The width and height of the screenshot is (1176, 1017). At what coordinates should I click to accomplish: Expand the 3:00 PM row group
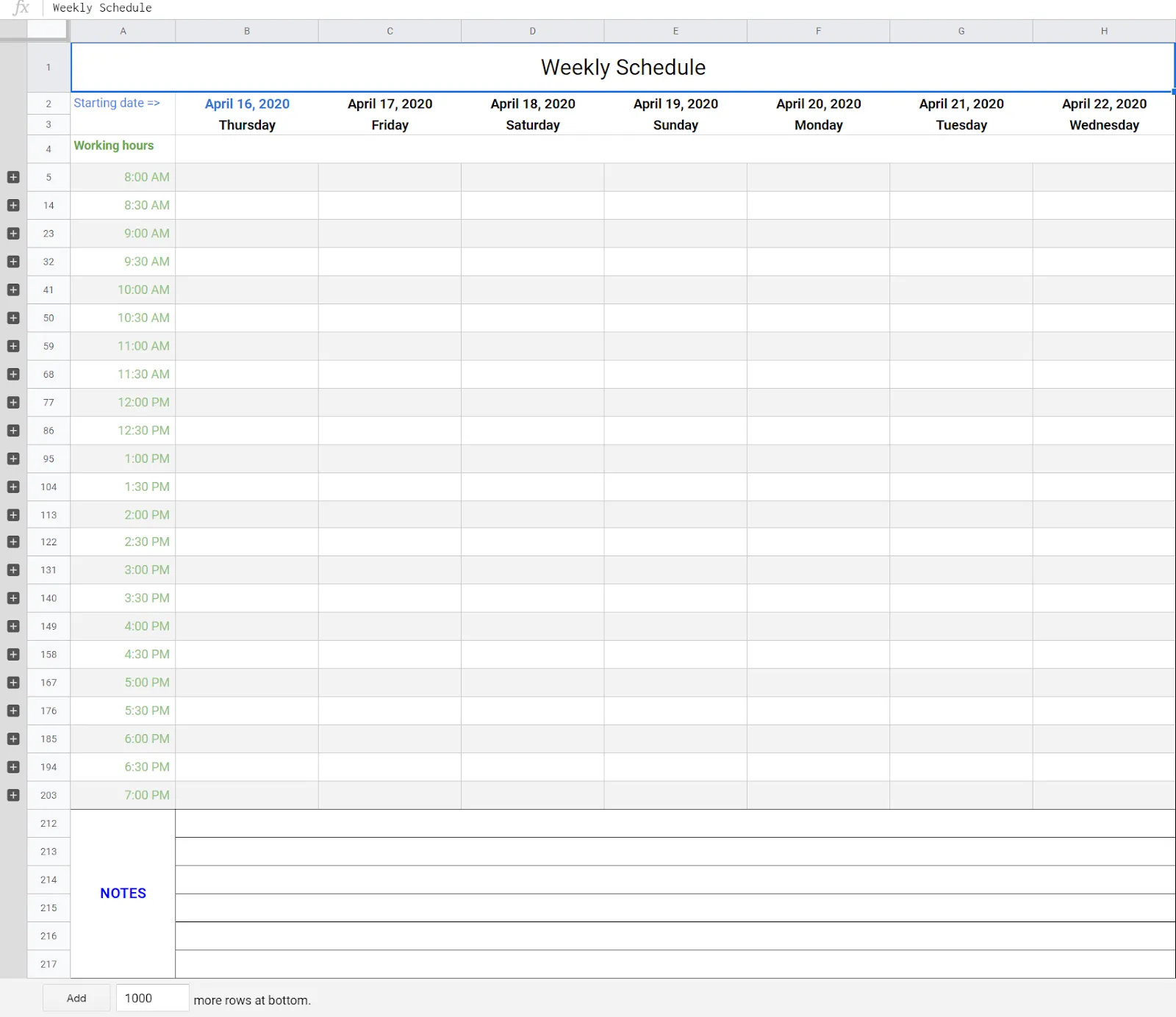pos(12,569)
